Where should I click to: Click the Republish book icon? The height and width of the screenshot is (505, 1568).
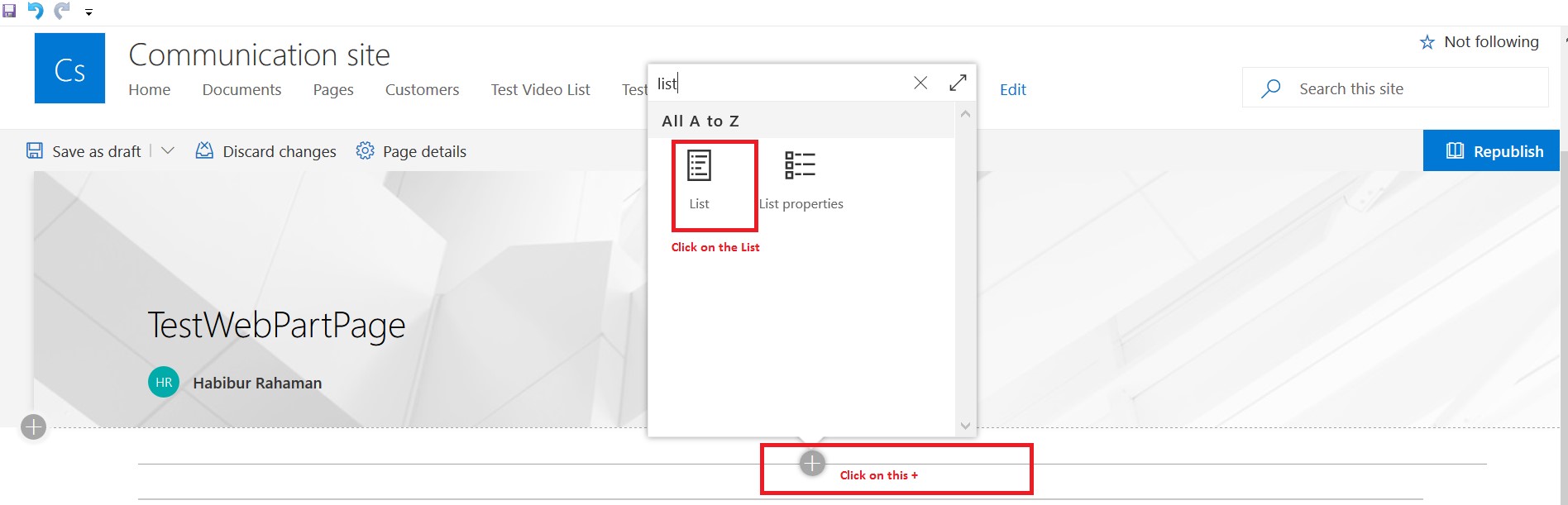point(1455,150)
